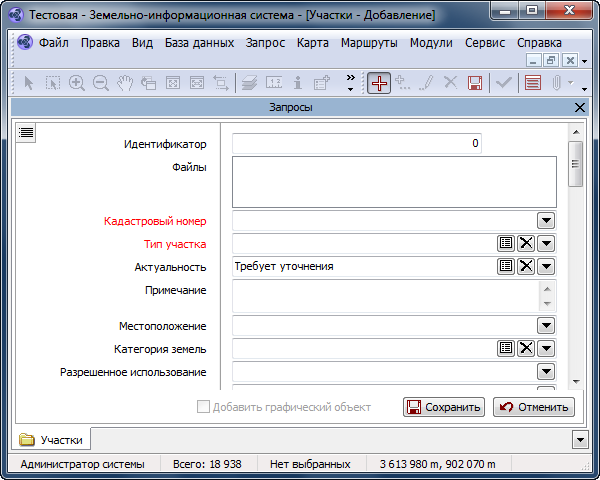The image size is (600, 480).
Task: Expand the Кадастровый номер dropdown
Action: coord(546,220)
